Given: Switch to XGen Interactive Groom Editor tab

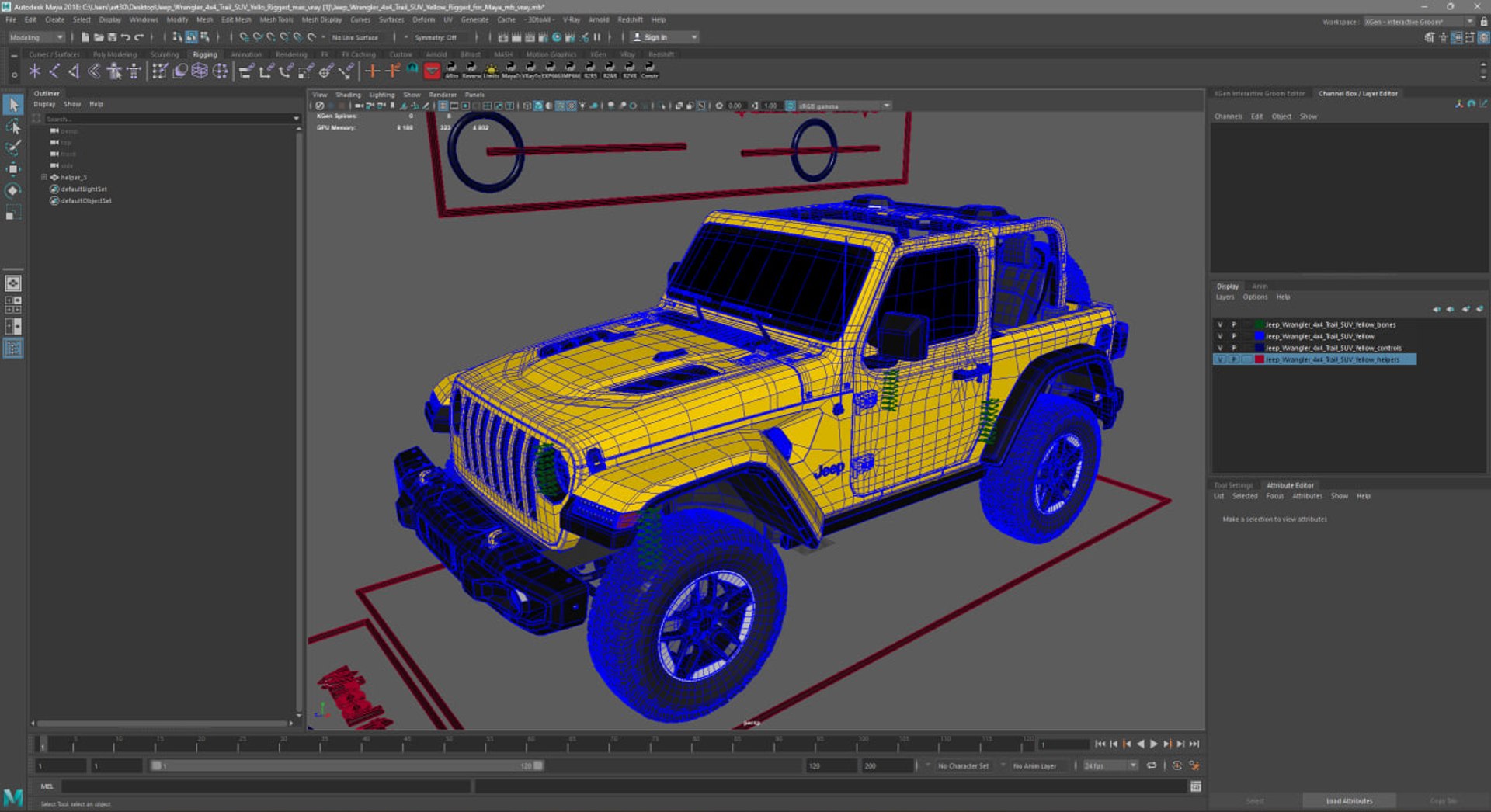Looking at the screenshot, I should point(1259,93).
